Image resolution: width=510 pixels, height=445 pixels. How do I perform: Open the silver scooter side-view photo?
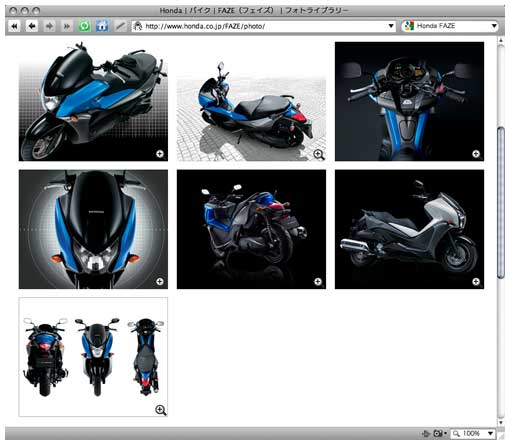(x=409, y=229)
